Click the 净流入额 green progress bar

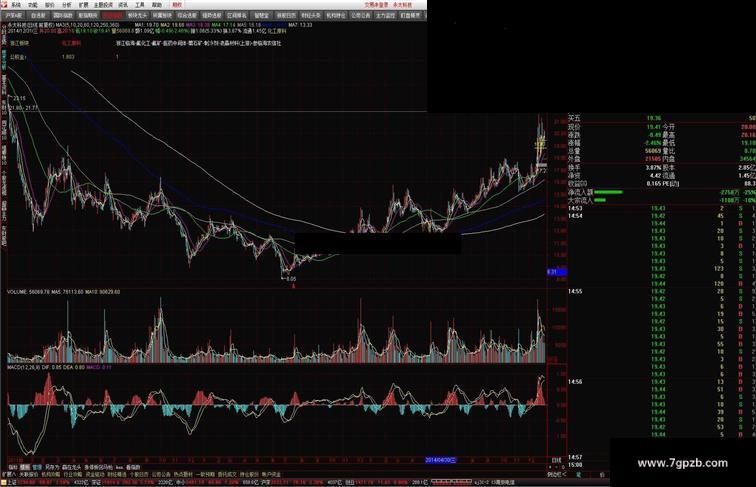[x=608, y=192]
